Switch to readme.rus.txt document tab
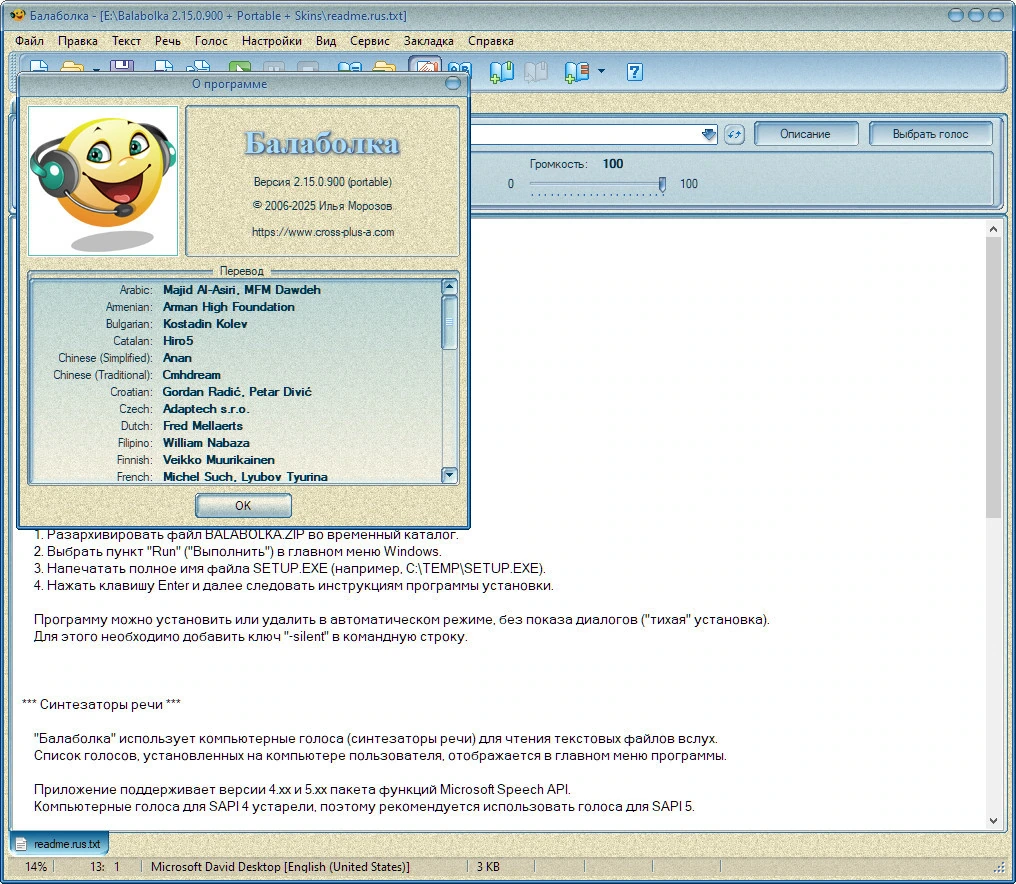This screenshot has width=1016, height=884. pos(59,844)
